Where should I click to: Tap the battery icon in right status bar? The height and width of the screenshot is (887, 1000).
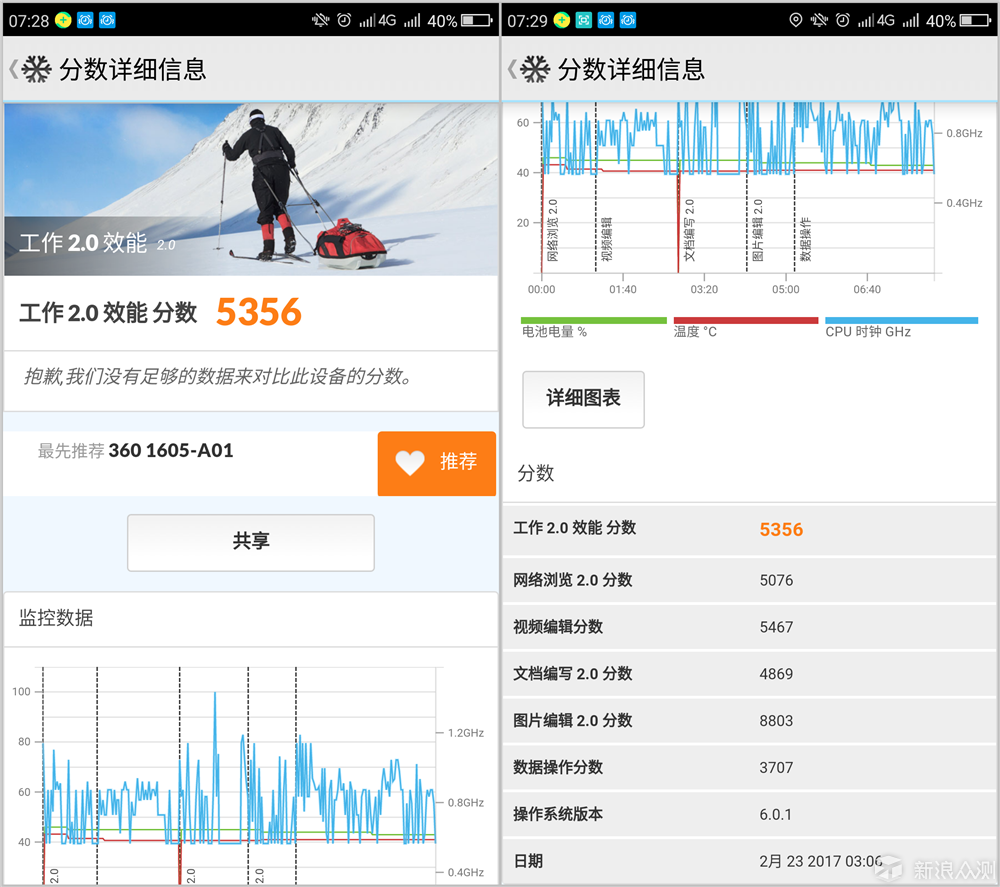(975, 20)
